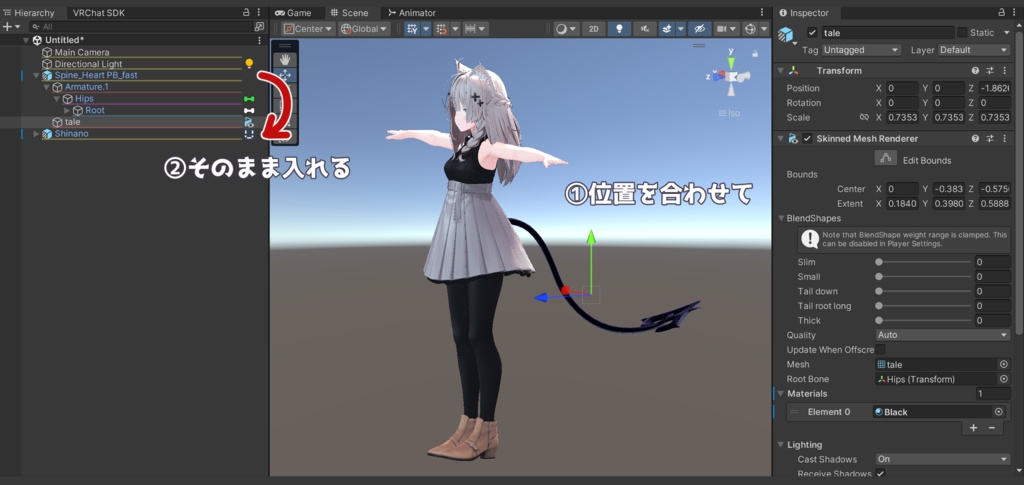The width and height of the screenshot is (1024, 485).
Task: Enable the Static checkbox
Action: tap(962, 32)
